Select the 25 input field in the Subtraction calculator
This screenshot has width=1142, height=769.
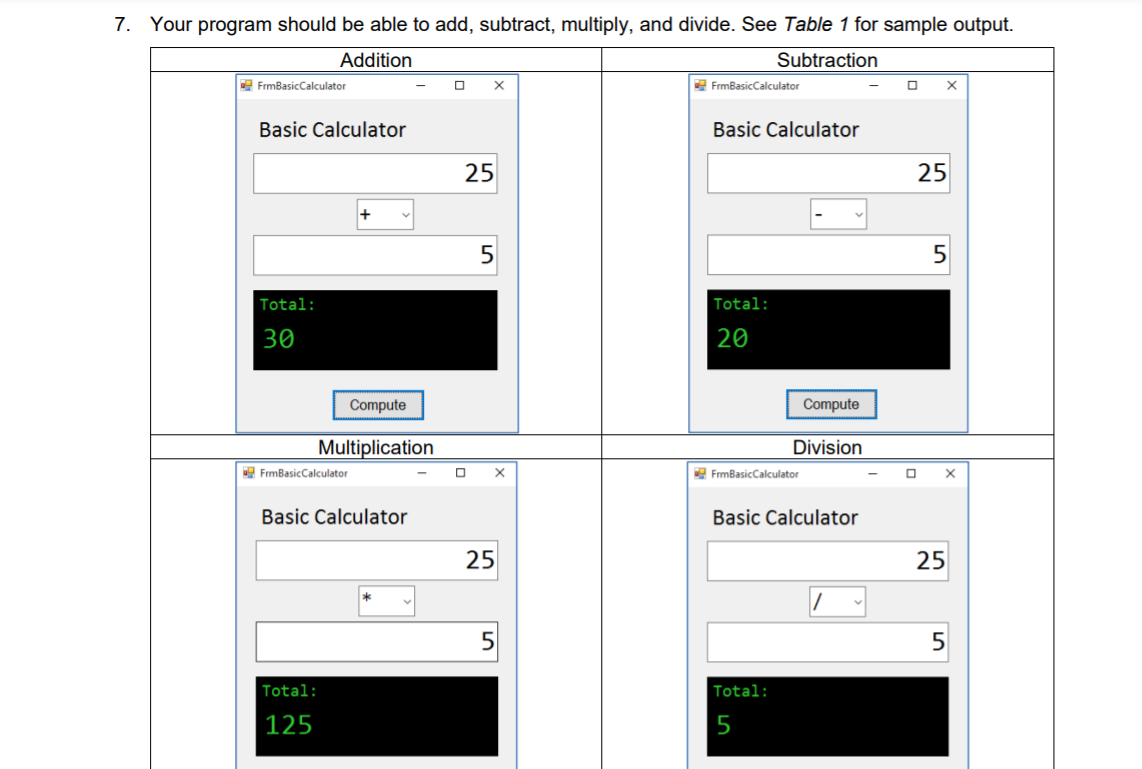point(828,172)
